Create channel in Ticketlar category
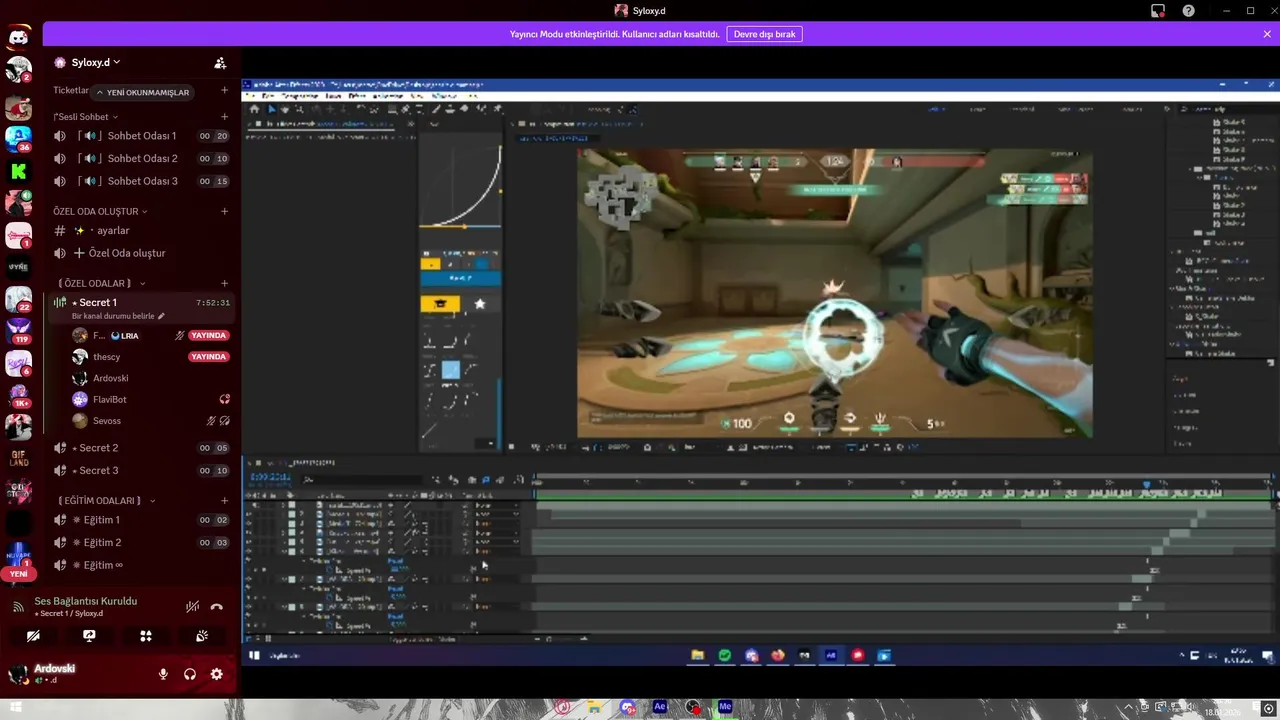This screenshot has height=720, width=1280. tap(224, 90)
